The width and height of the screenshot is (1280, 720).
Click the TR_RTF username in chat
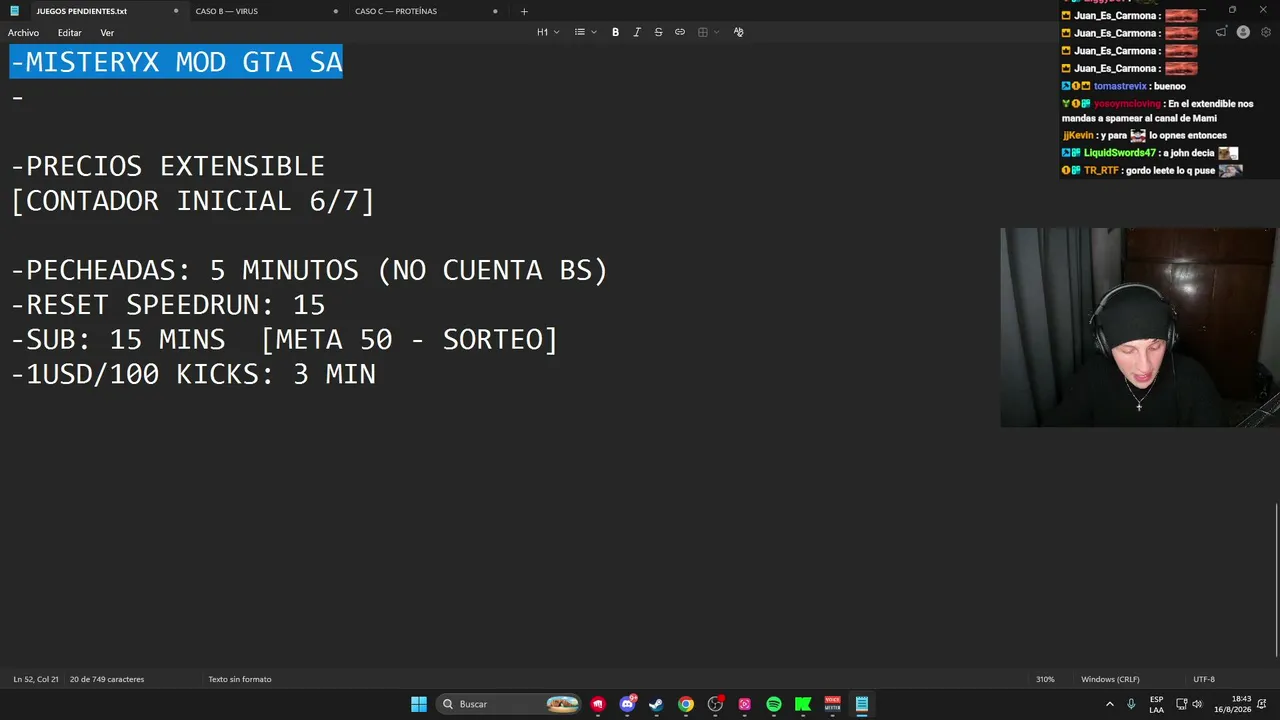coord(1101,171)
